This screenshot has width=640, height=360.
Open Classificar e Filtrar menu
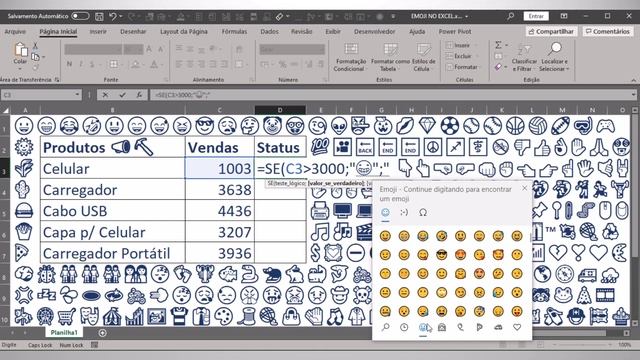[524, 57]
